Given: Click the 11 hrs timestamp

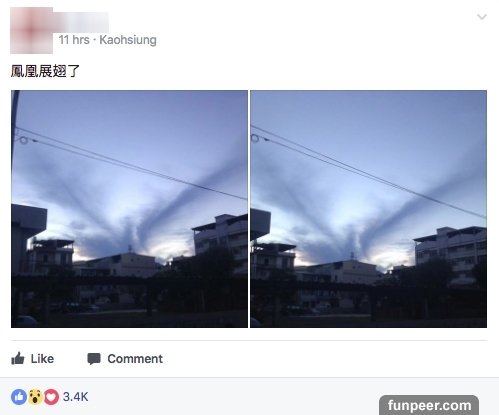Looking at the screenshot, I should click(74, 40).
